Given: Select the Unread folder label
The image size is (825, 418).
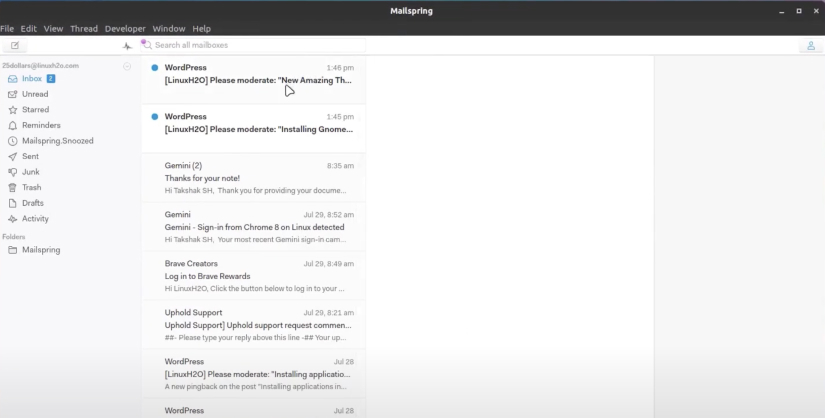Looking at the screenshot, I should coord(35,94).
